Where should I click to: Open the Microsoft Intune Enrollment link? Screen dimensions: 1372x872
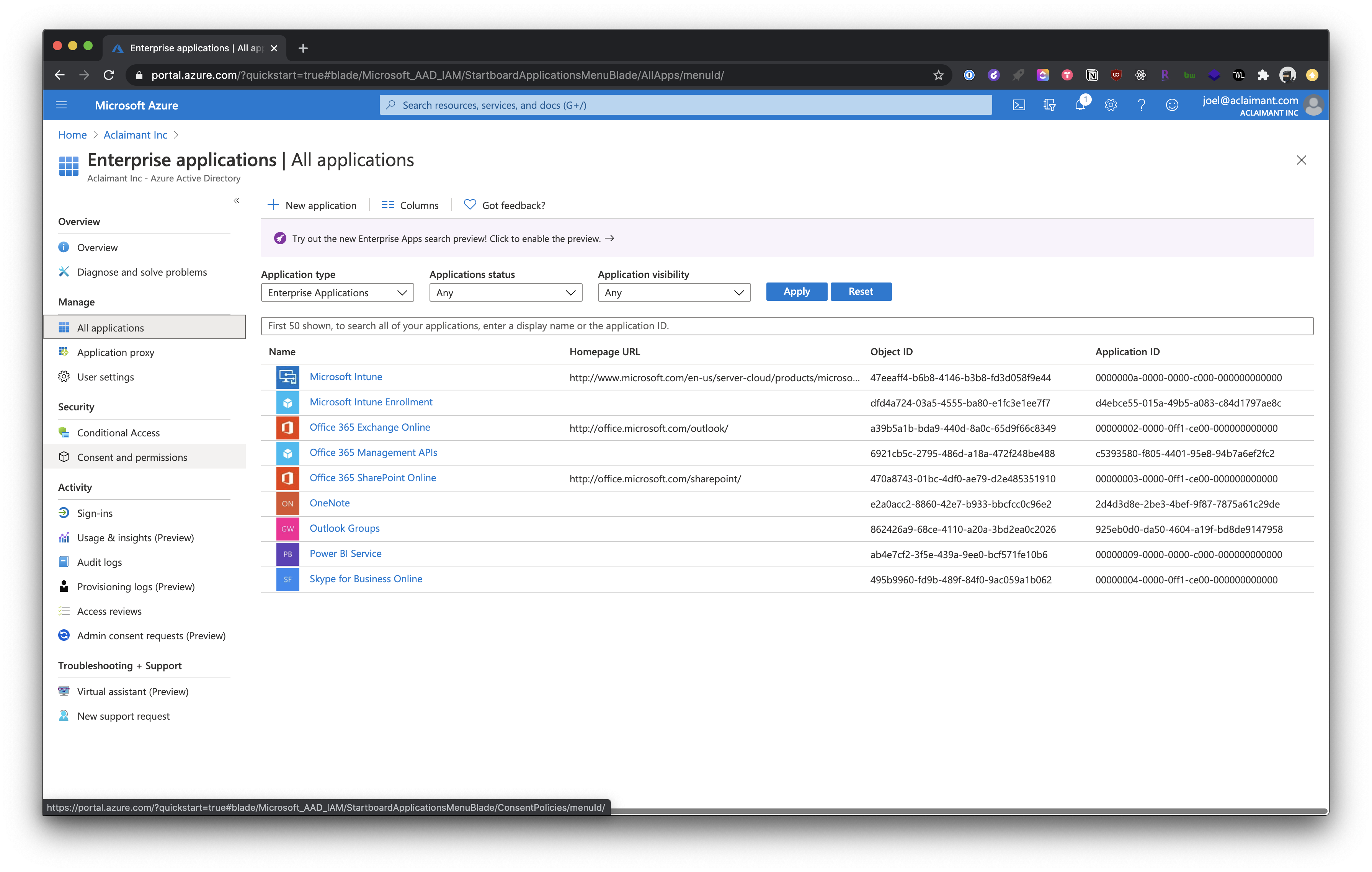click(x=371, y=402)
